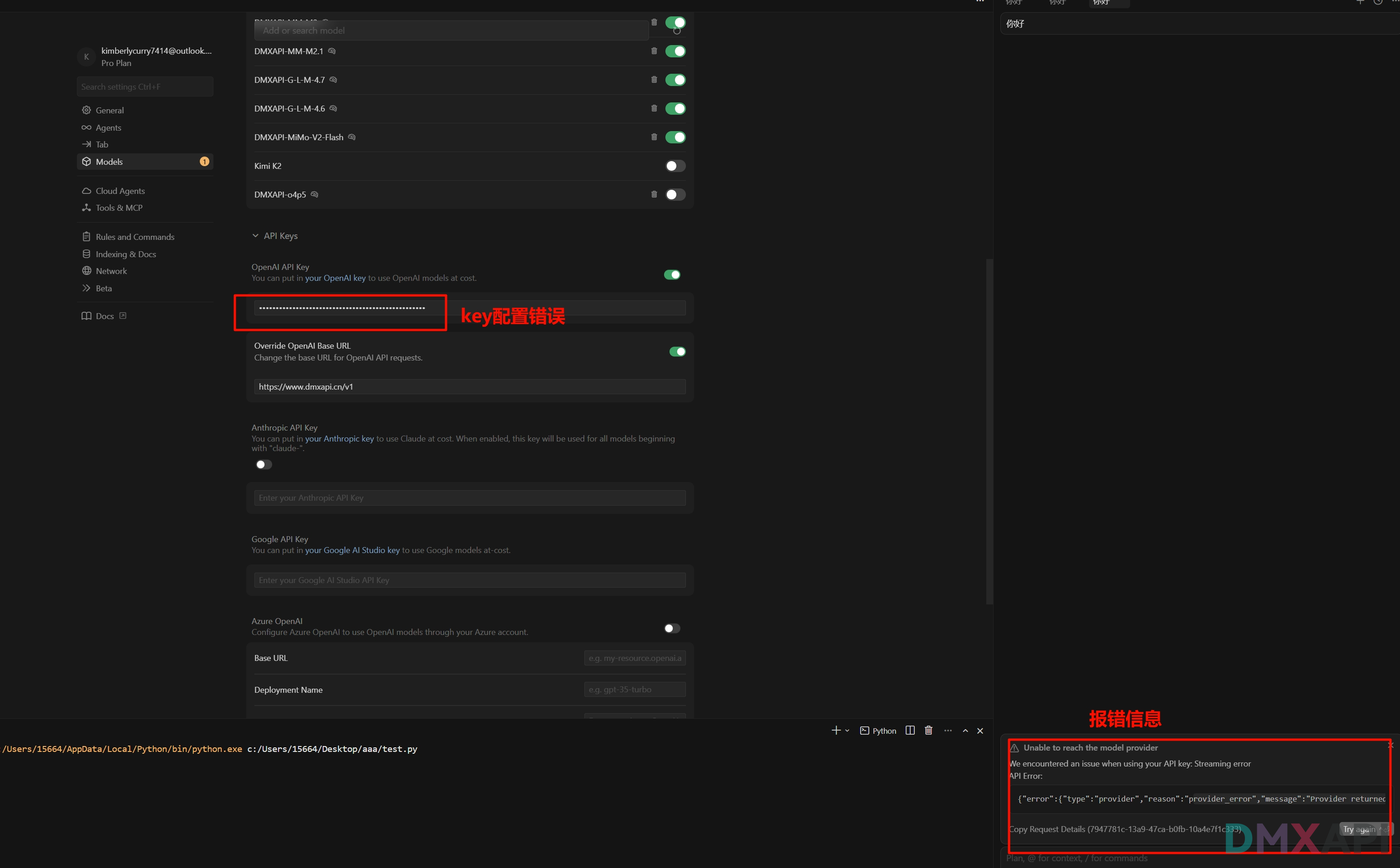Collapse the API Keys section
Viewport: 1400px width, 868px height.
[x=255, y=236]
